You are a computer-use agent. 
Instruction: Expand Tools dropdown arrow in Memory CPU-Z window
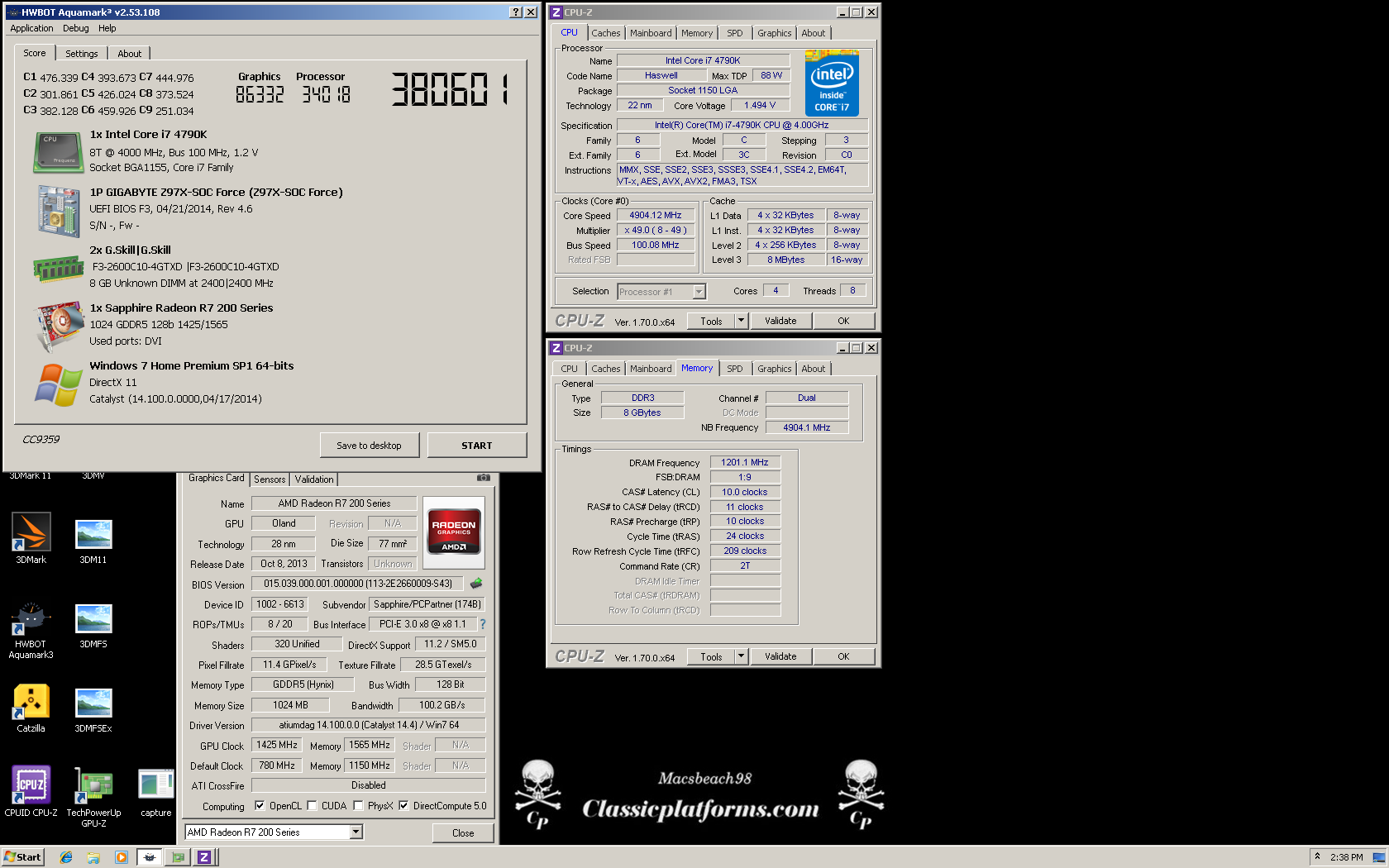pos(741,656)
